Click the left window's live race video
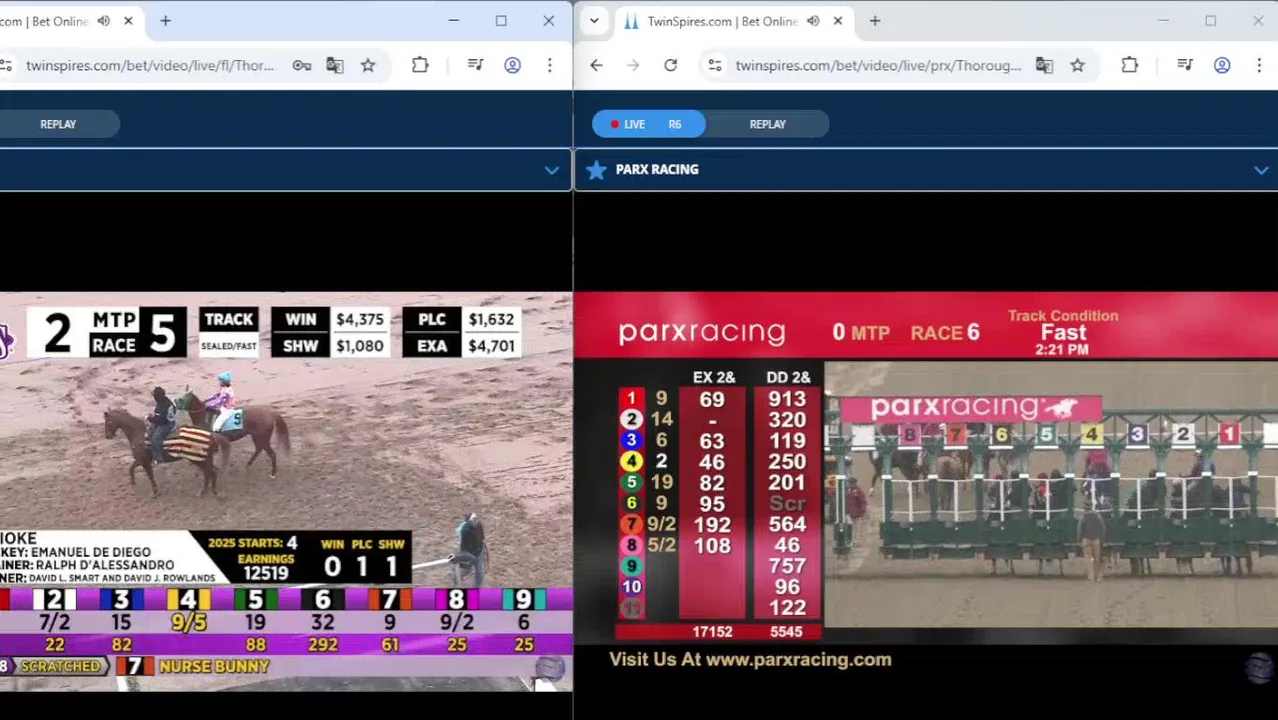 pos(286,490)
